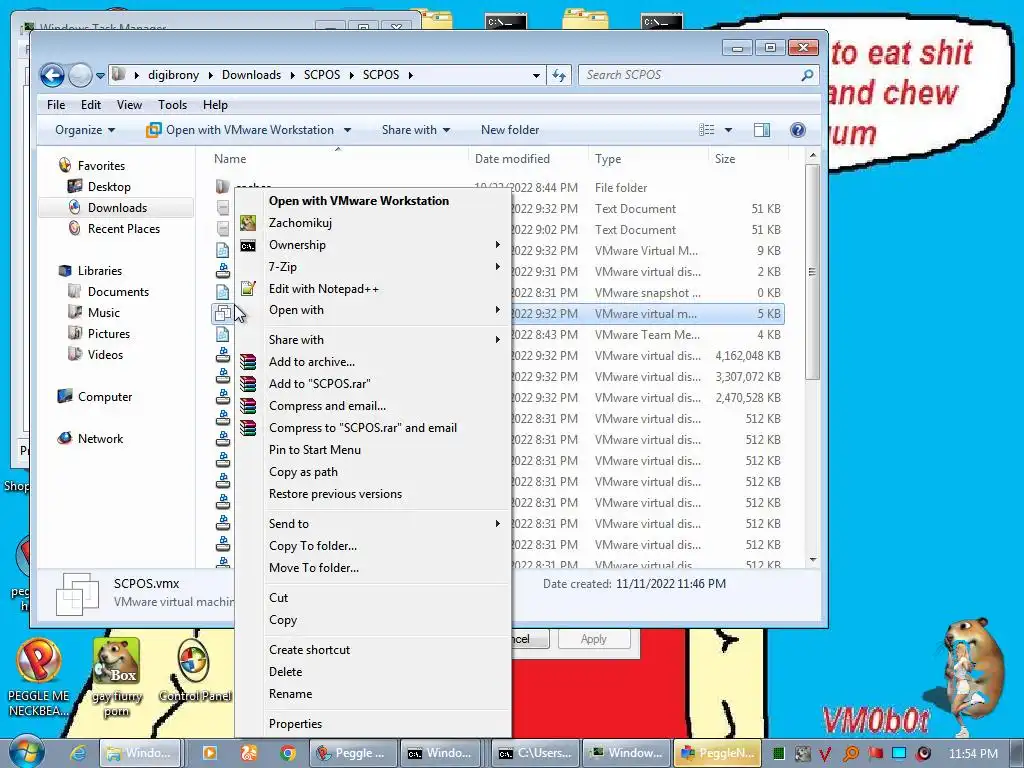Viewport: 1024px width, 768px height.
Task: Open the Tools menu
Action: (x=172, y=104)
